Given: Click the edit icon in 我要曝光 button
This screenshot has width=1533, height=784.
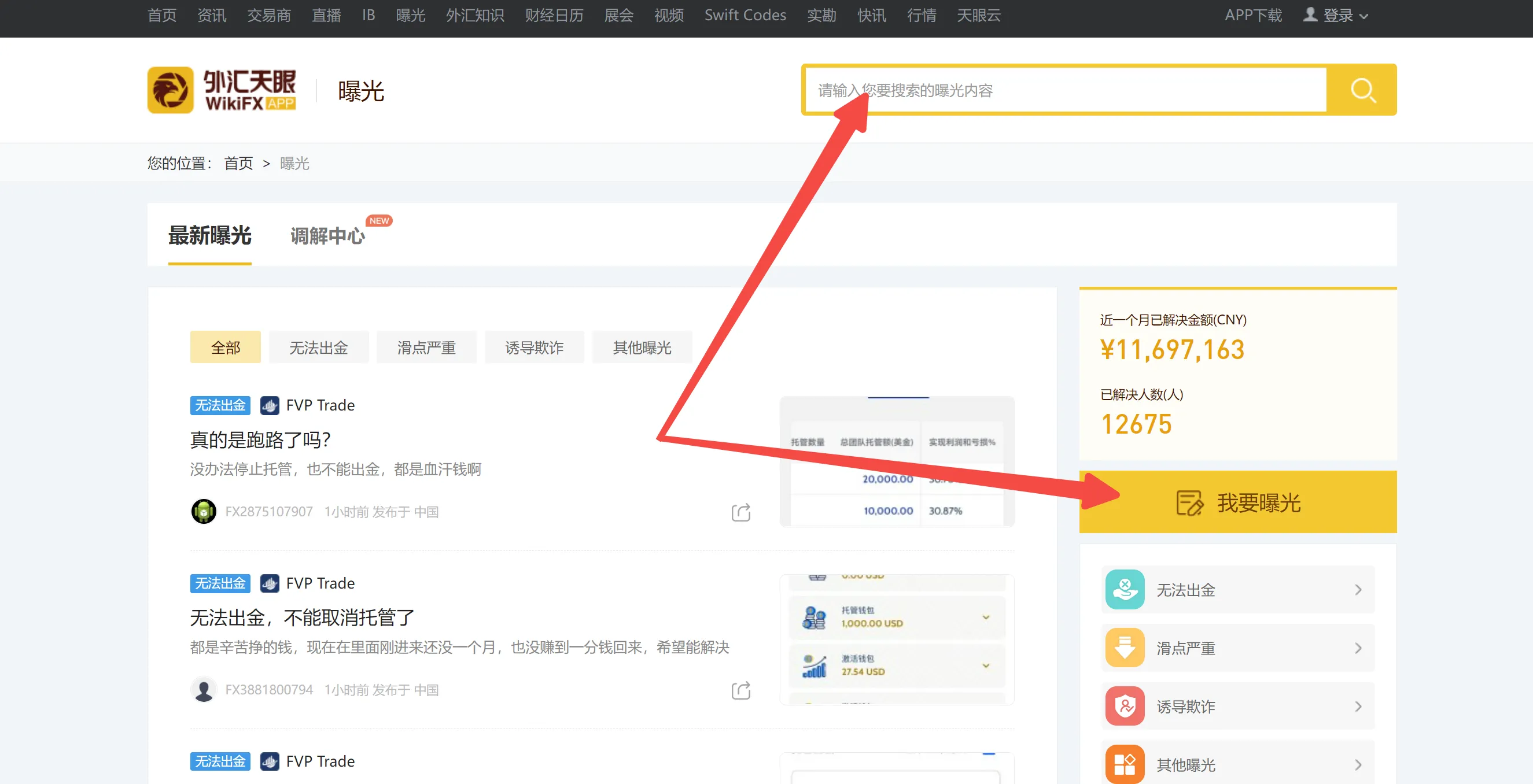Looking at the screenshot, I should click(1189, 503).
